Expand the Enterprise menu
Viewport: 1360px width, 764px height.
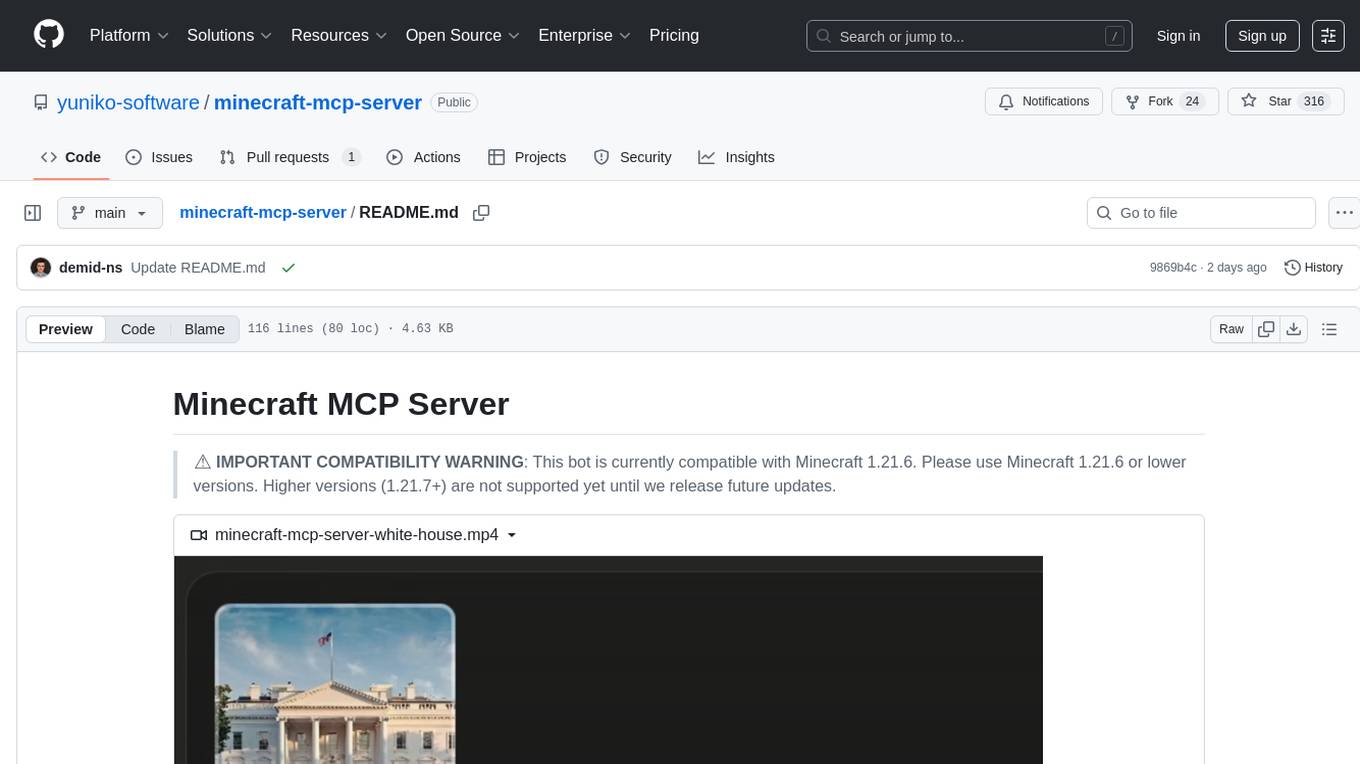584,35
